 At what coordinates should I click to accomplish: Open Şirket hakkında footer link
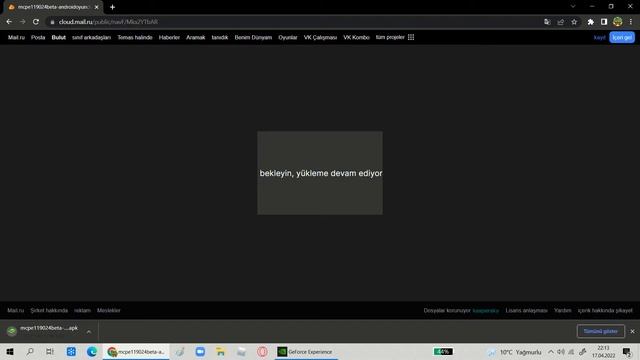(49, 310)
